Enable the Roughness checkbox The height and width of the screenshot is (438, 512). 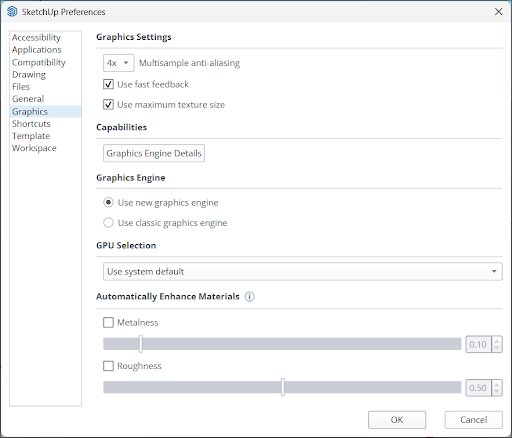point(108,366)
